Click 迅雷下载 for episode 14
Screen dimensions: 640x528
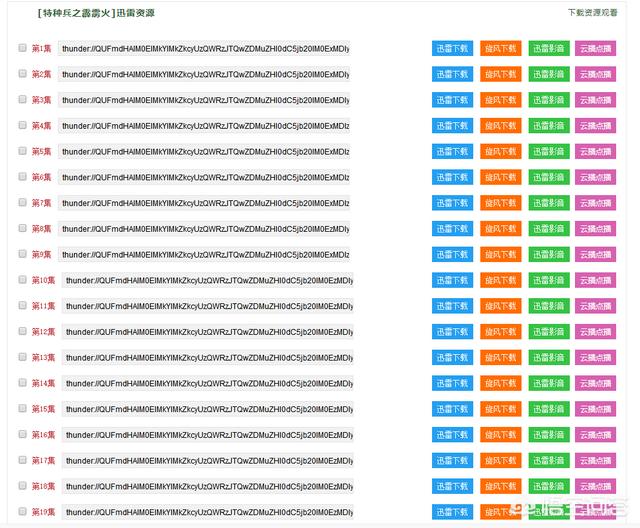coord(452,383)
